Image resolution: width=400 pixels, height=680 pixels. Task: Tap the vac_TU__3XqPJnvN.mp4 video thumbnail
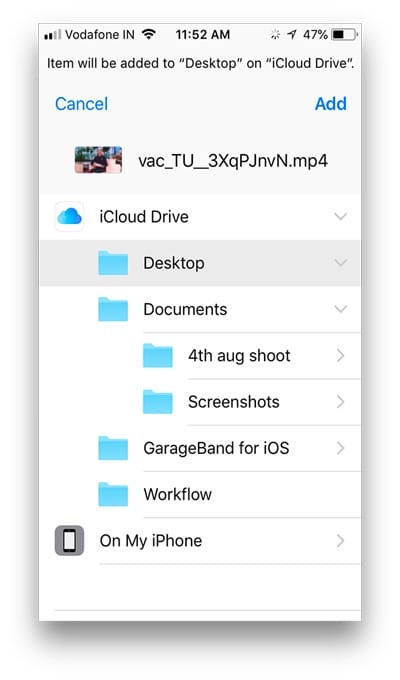click(x=98, y=160)
